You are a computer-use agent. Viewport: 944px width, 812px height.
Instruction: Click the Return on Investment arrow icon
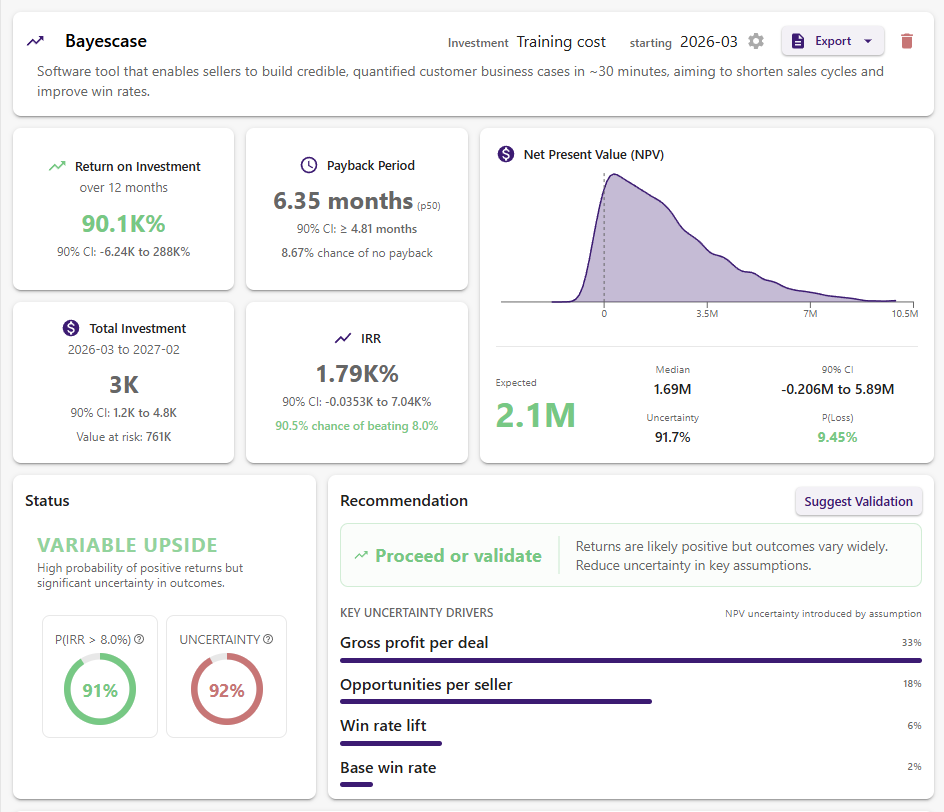57,167
